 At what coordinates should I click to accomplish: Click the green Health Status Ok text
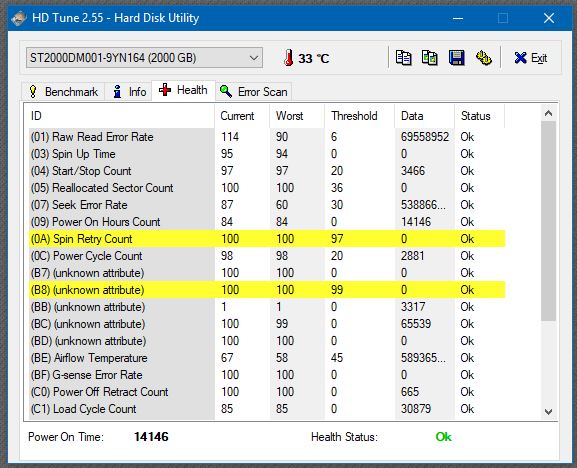[443, 437]
